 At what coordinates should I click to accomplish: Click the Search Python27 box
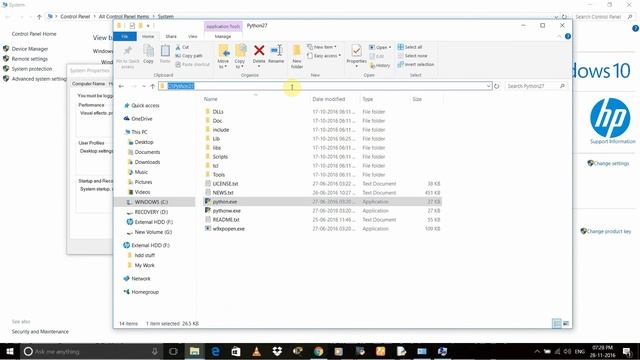pos(536,86)
